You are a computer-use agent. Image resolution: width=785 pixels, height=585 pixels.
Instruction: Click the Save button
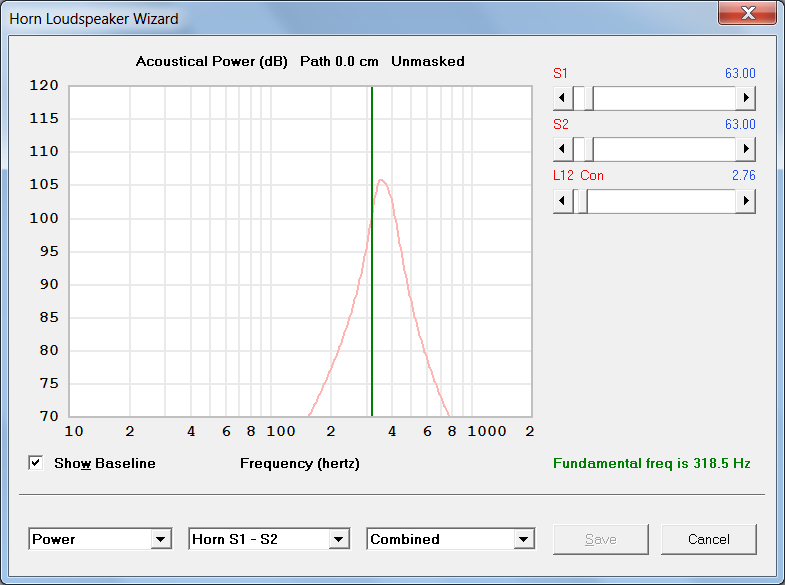[x=601, y=539]
